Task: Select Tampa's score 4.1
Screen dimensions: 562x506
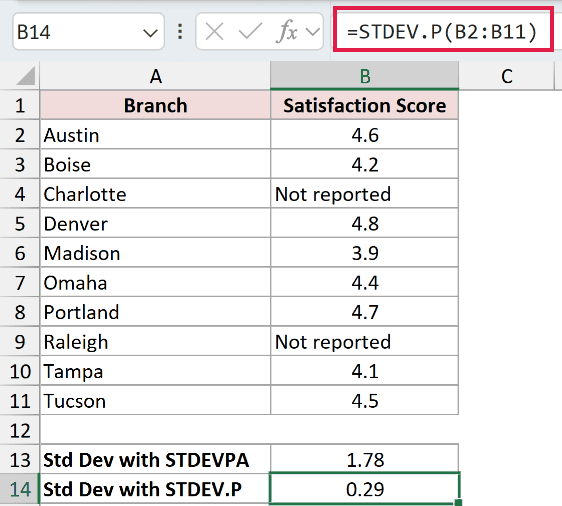Action: (x=365, y=371)
